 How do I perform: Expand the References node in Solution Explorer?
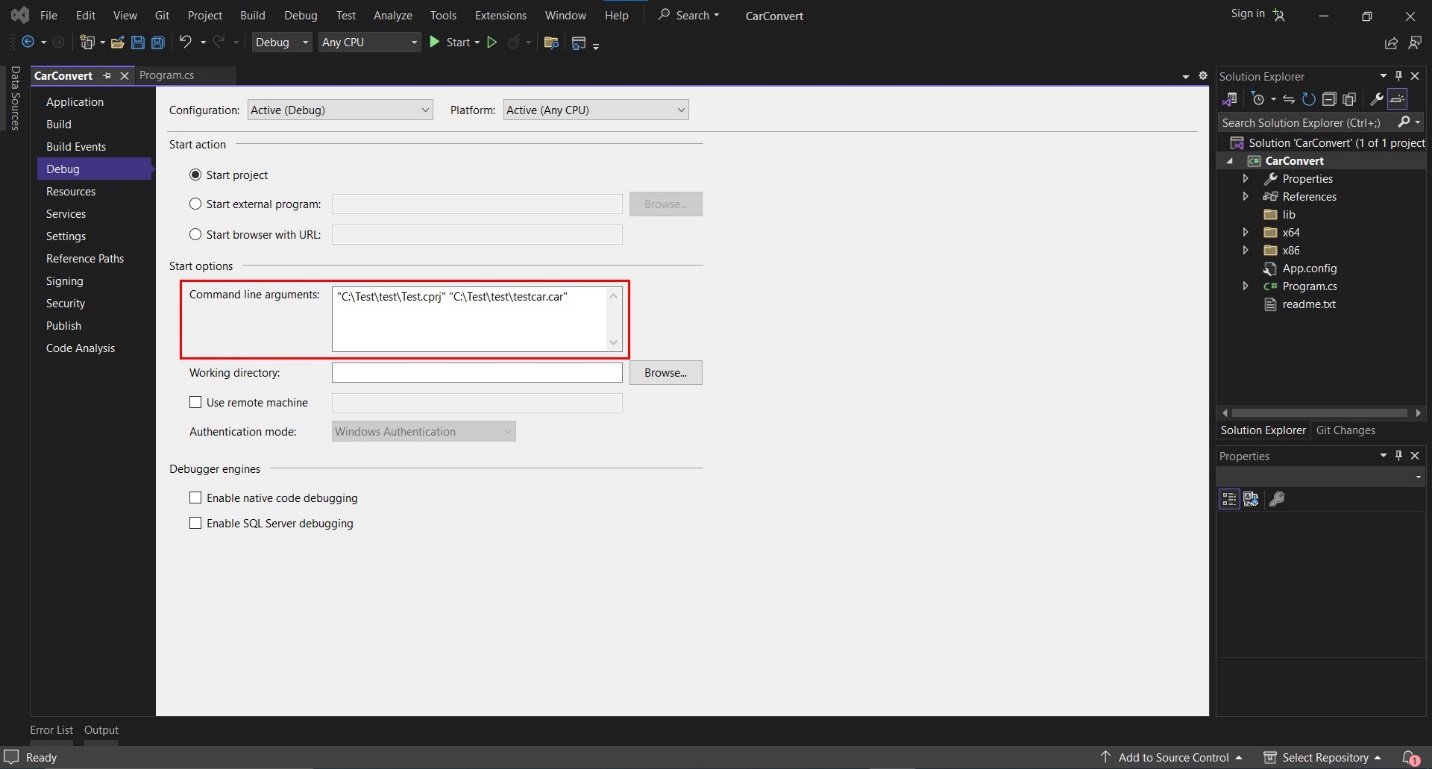click(x=1245, y=197)
